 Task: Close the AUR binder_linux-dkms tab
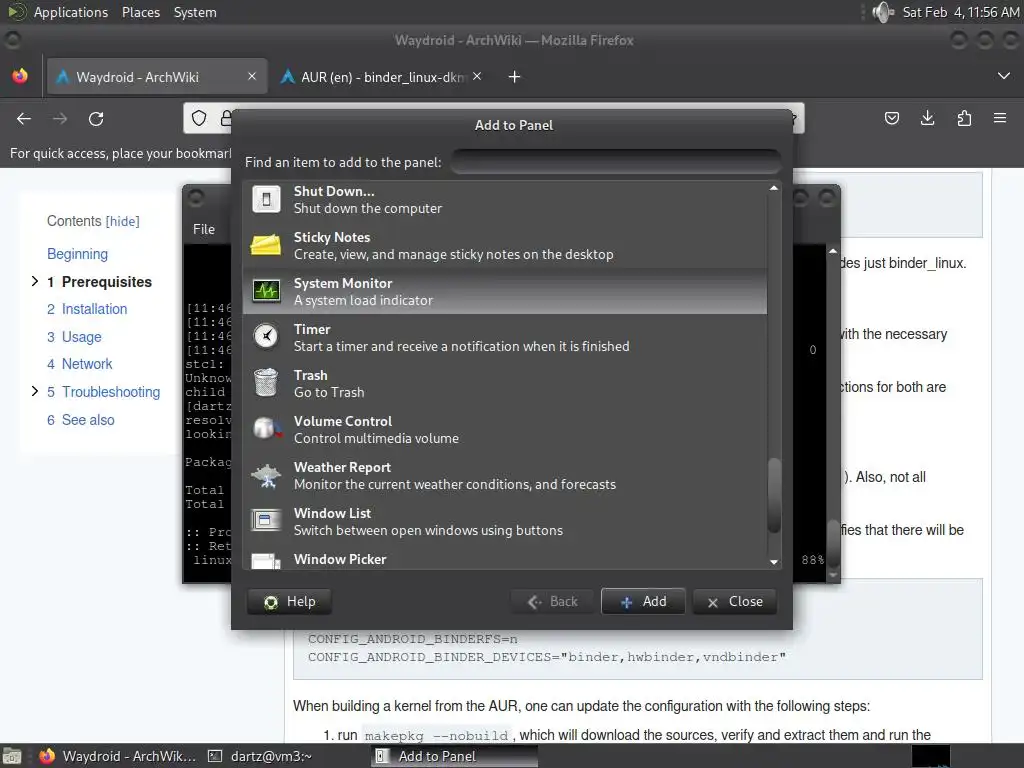pos(477,76)
